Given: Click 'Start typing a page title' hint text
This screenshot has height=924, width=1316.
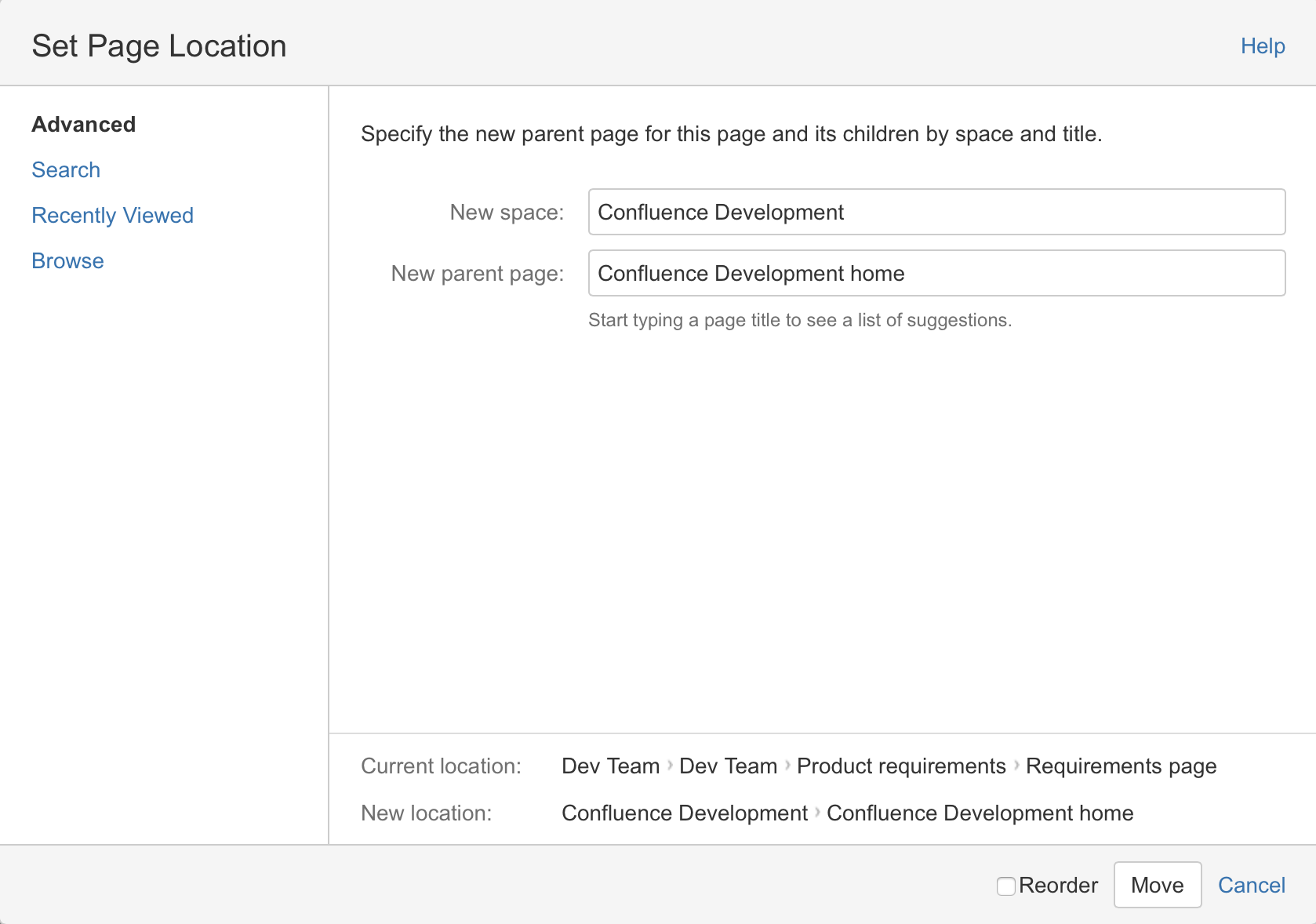Looking at the screenshot, I should [800, 320].
